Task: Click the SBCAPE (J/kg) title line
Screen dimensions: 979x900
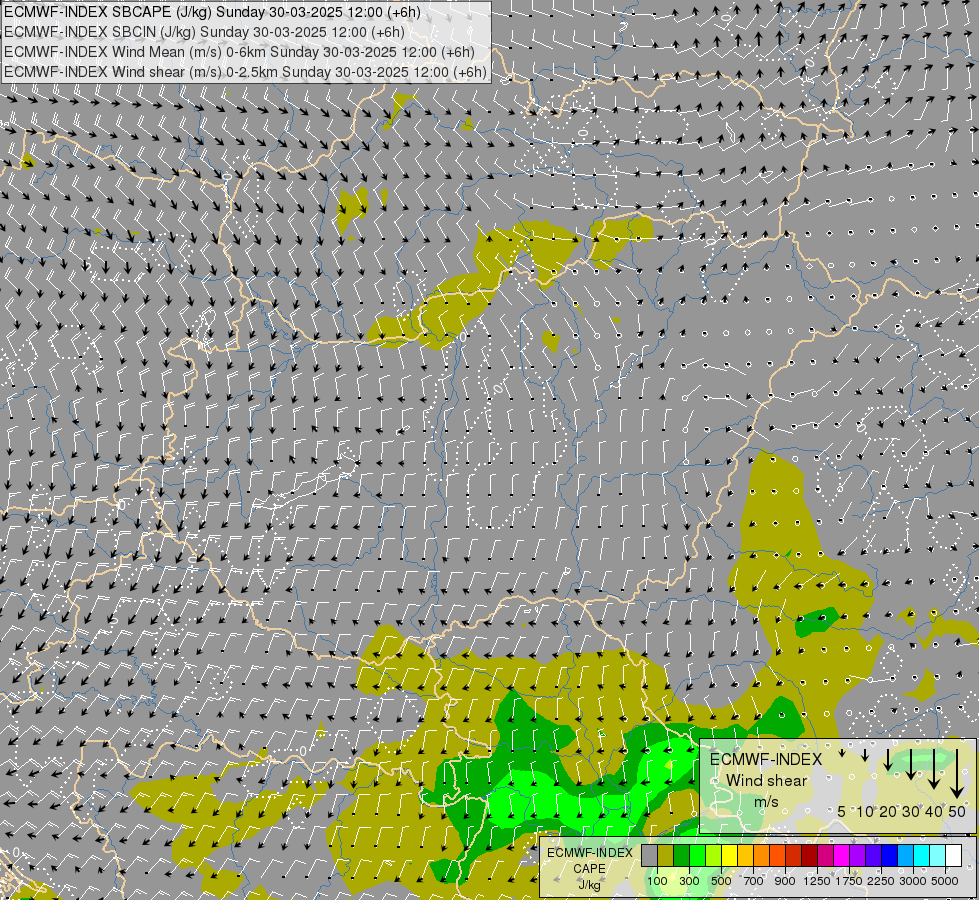Action: coord(212,12)
